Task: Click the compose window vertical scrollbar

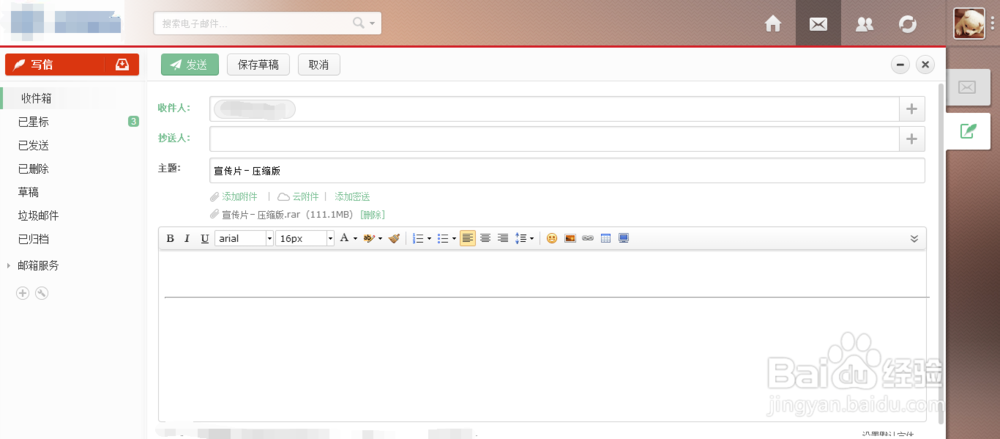Action: [940, 252]
